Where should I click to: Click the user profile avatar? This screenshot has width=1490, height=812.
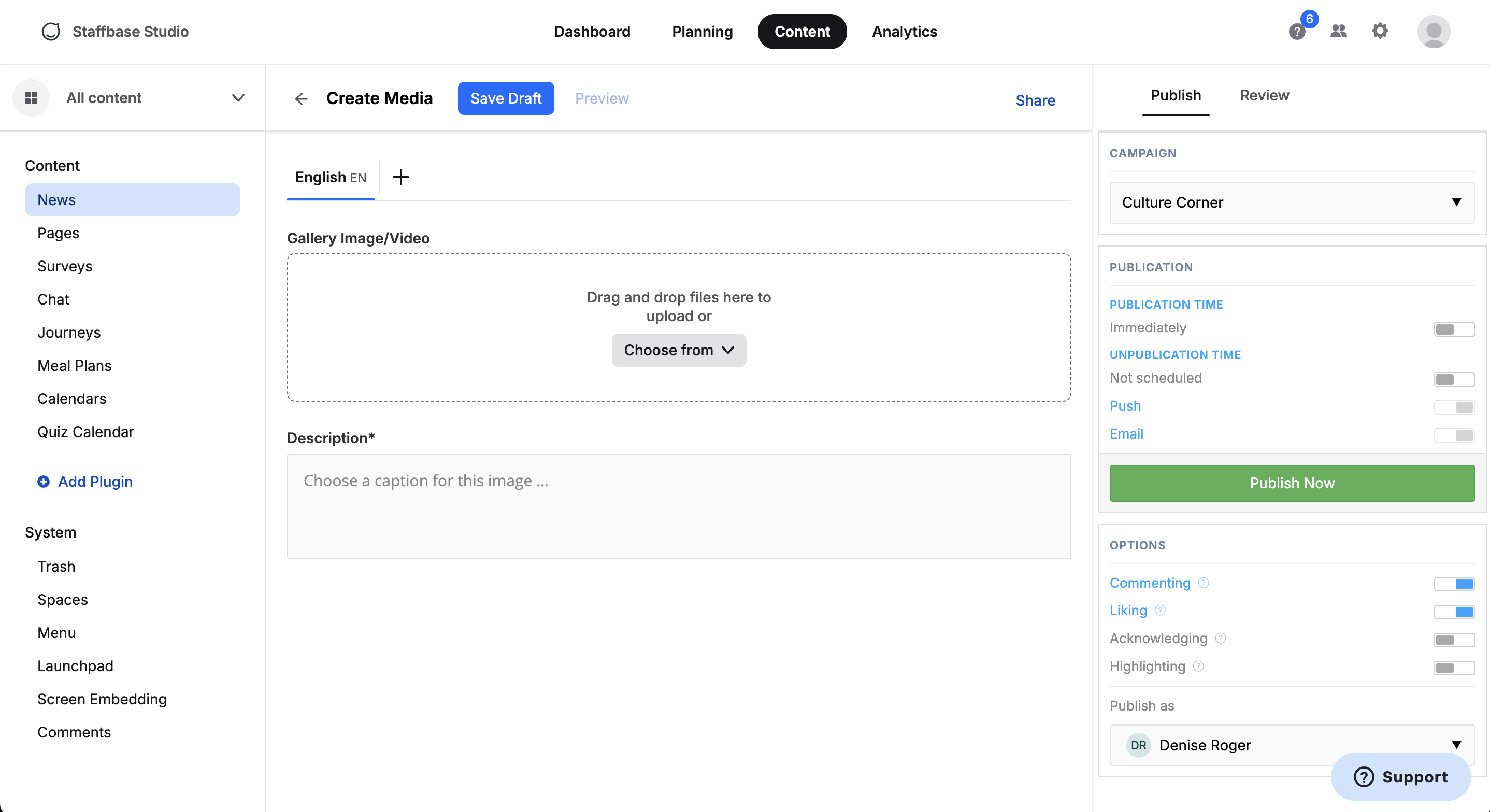[x=1434, y=31]
